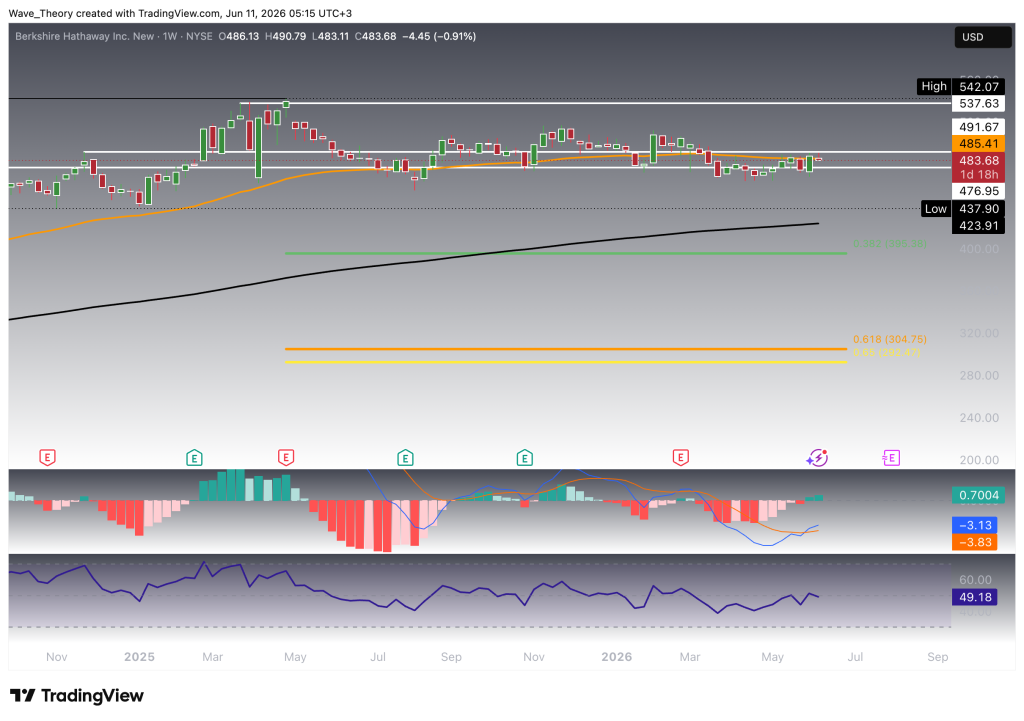Click the green earnings marker near Nov 2025
1024x721 pixels.
(x=524, y=458)
